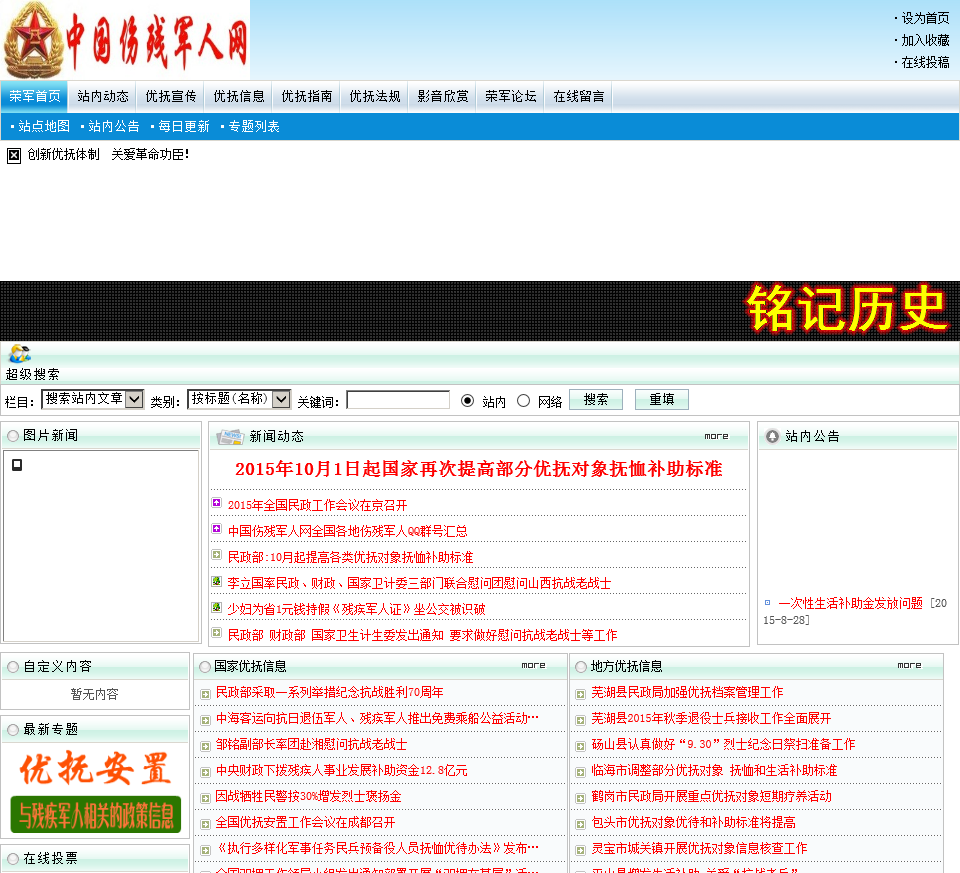Click more link in 国家优抚信息 panel
960x873 pixels.
click(533, 665)
